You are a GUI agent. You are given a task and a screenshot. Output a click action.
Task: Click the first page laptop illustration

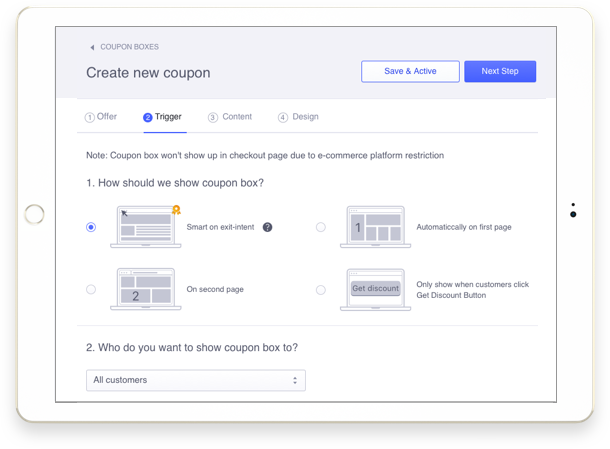tap(375, 227)
